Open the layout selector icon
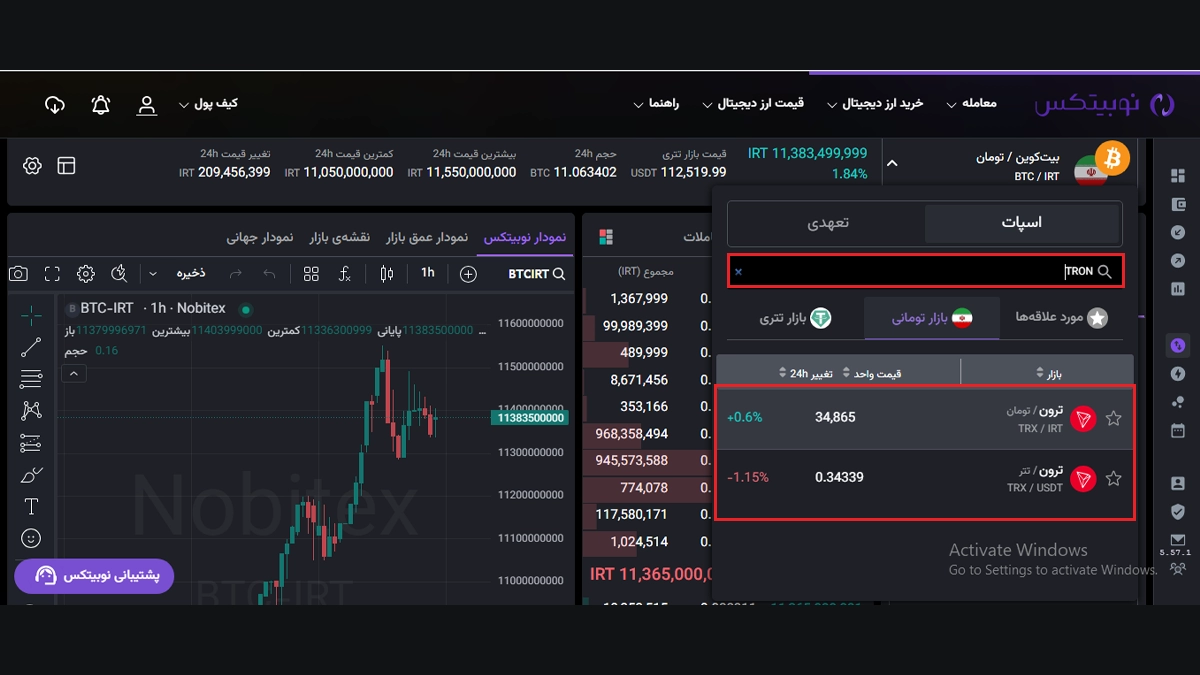The width and height of the screenshot is (1200, 675). 66,166
